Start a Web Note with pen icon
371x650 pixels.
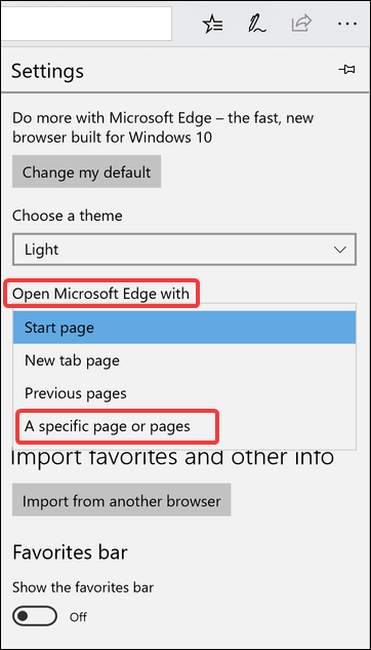tap(259, 24)
